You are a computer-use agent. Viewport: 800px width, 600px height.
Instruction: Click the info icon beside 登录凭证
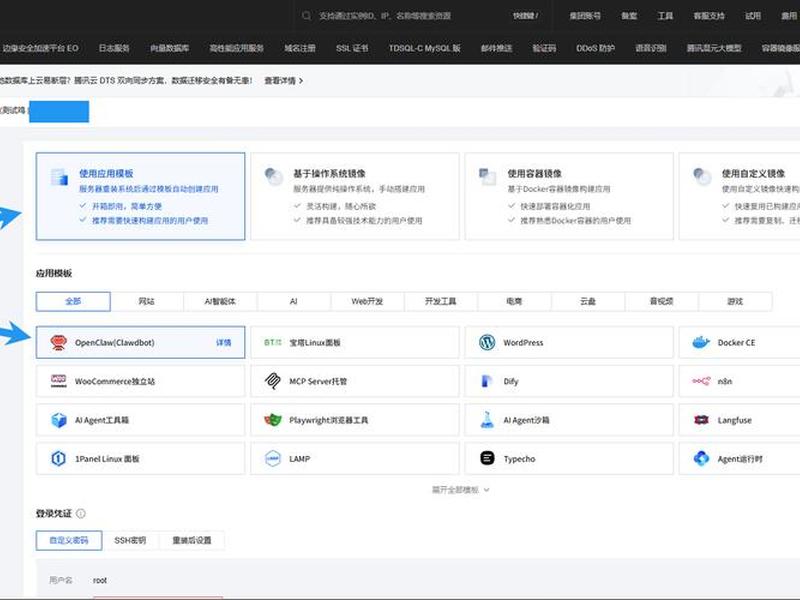[x=81, y=514]
